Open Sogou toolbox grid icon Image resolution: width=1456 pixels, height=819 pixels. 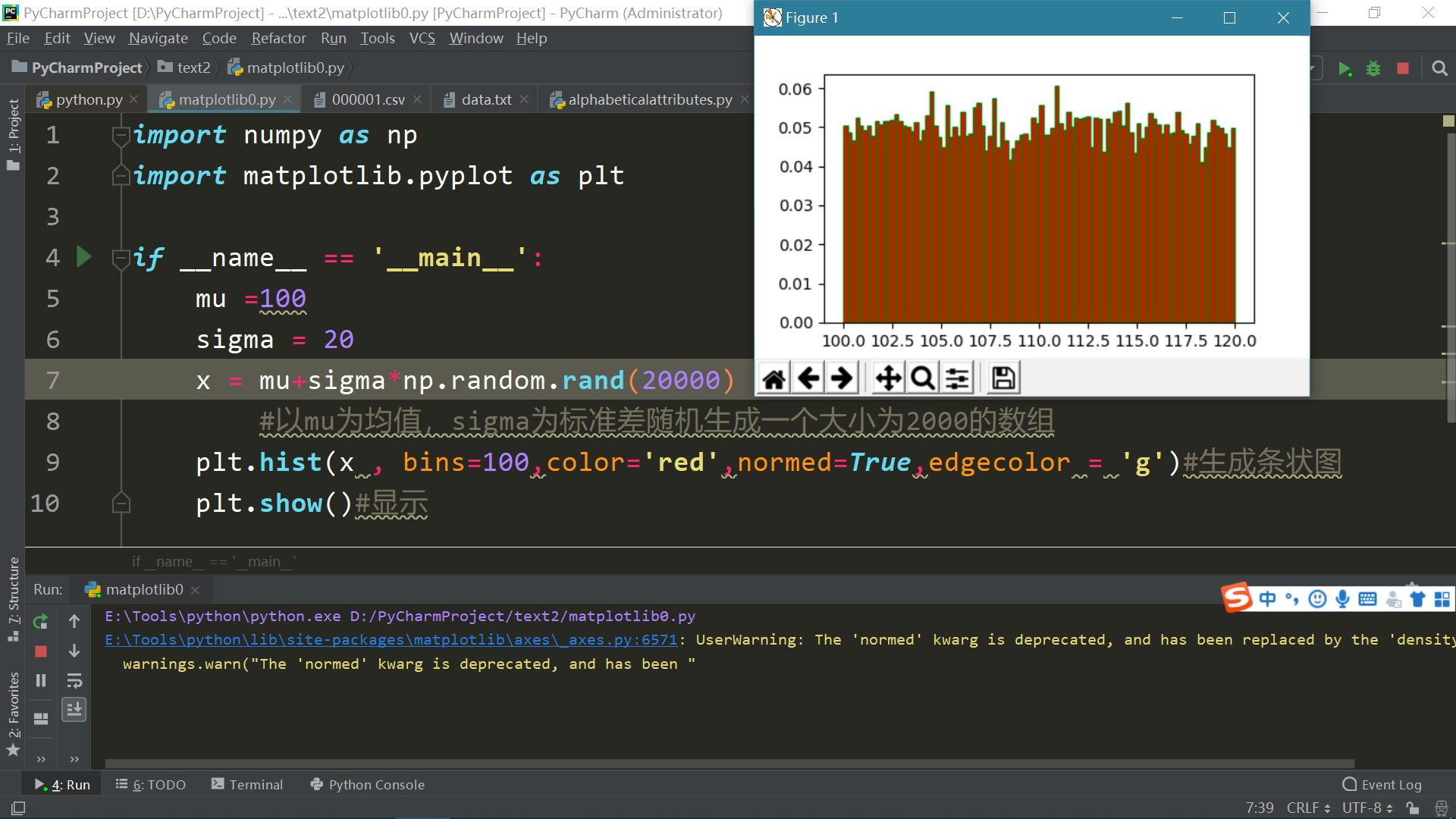[x=1442, y=599]
